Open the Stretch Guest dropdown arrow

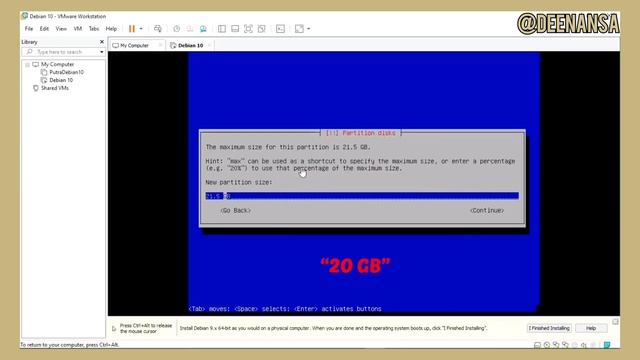[x=309, y=29]
